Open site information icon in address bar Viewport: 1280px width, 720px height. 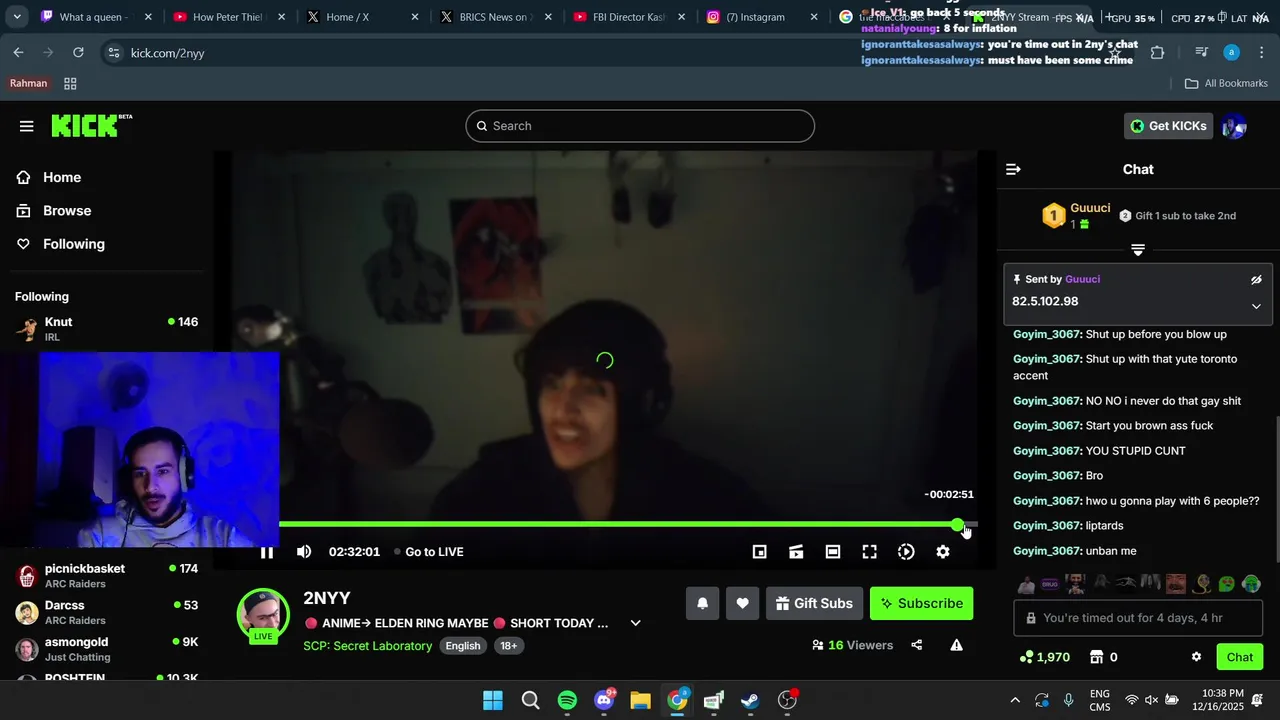(113, 52)
